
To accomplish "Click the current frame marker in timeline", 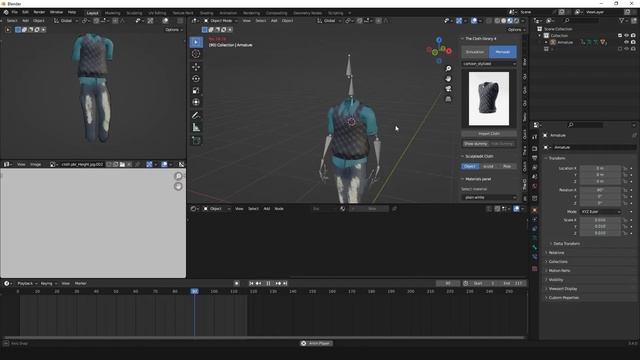I will [195, 291].
